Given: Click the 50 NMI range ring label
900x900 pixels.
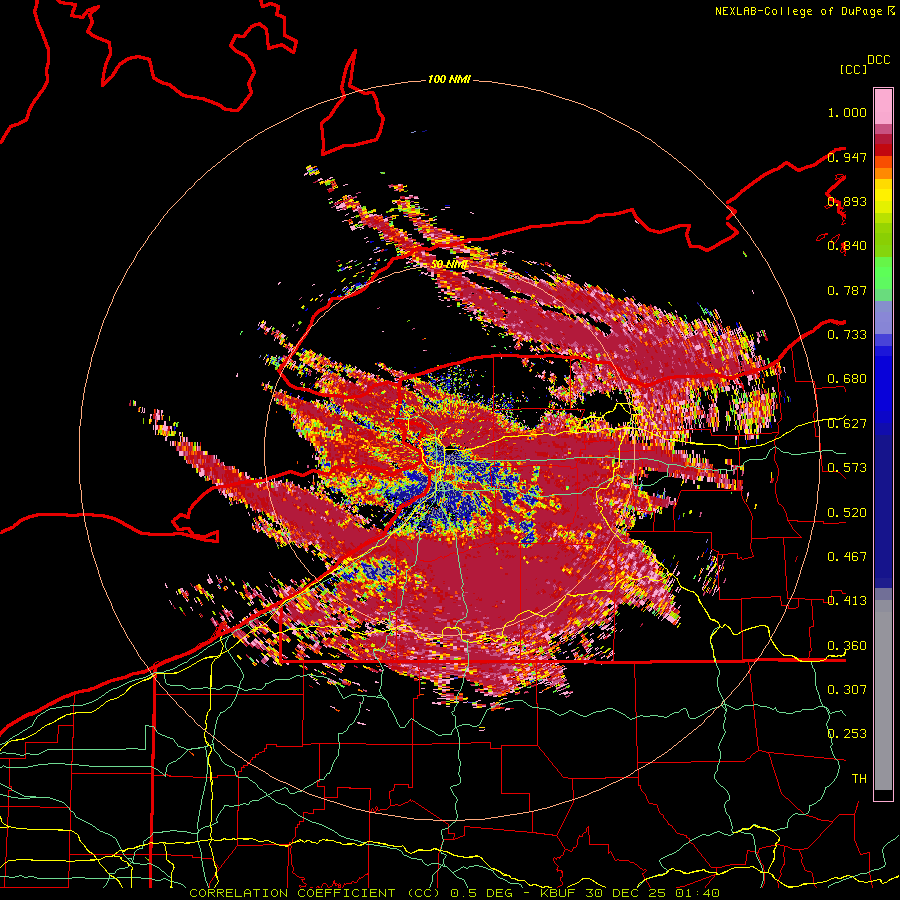Looking at the screenshot, I should (449, 265).
